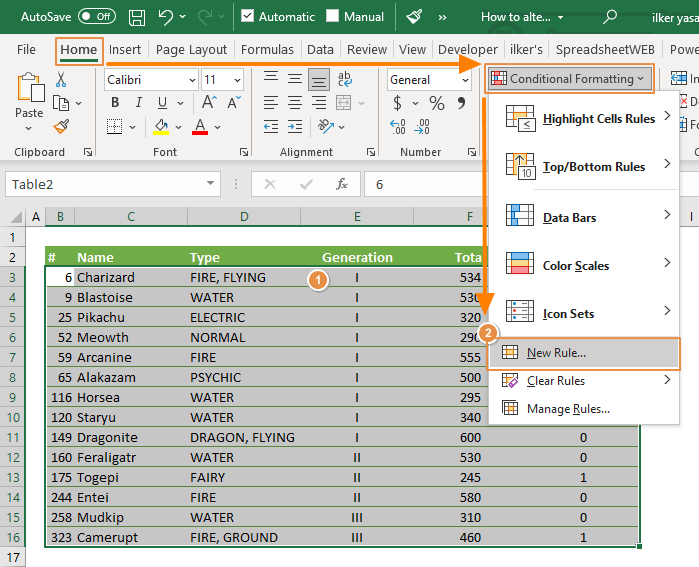
Task: Click the Save icon in title bar
Action: tap(137, 17)
